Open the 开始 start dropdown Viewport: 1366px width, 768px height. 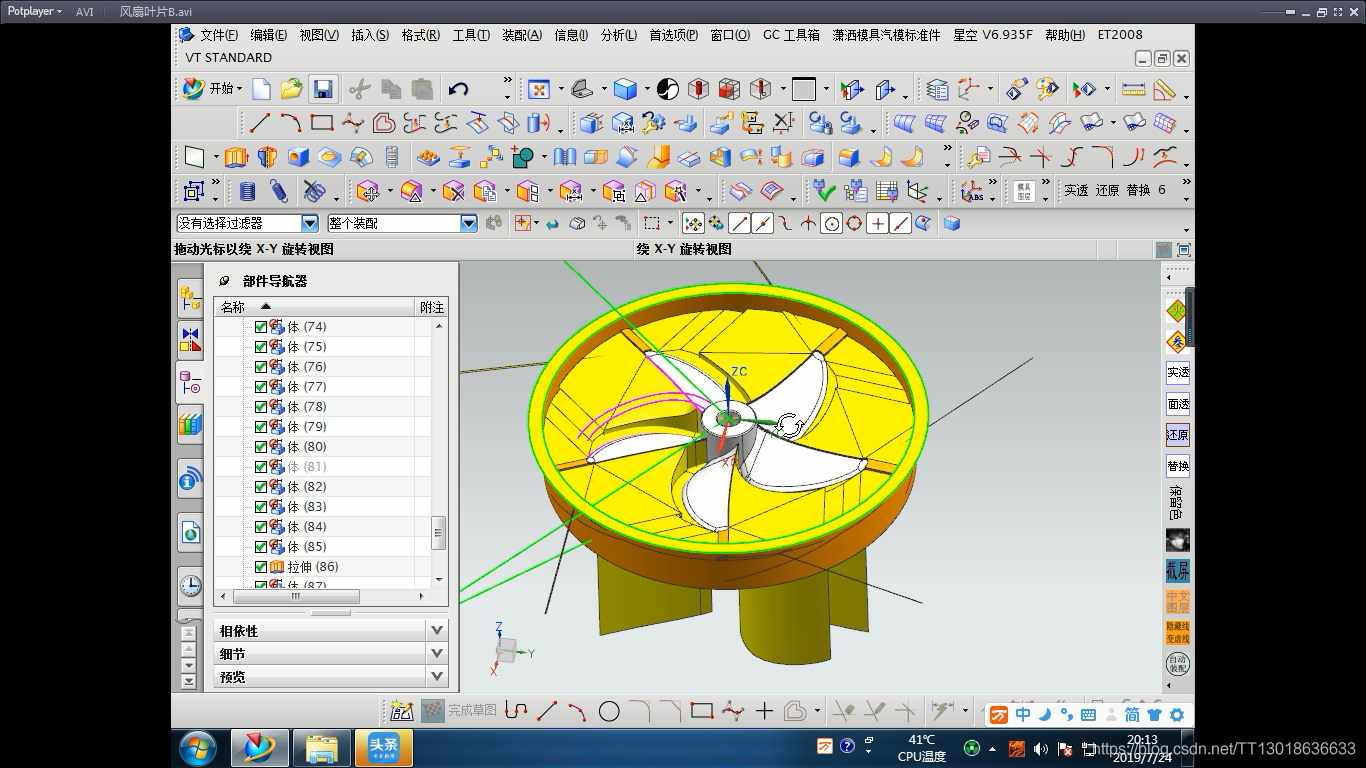click(212, 89)
